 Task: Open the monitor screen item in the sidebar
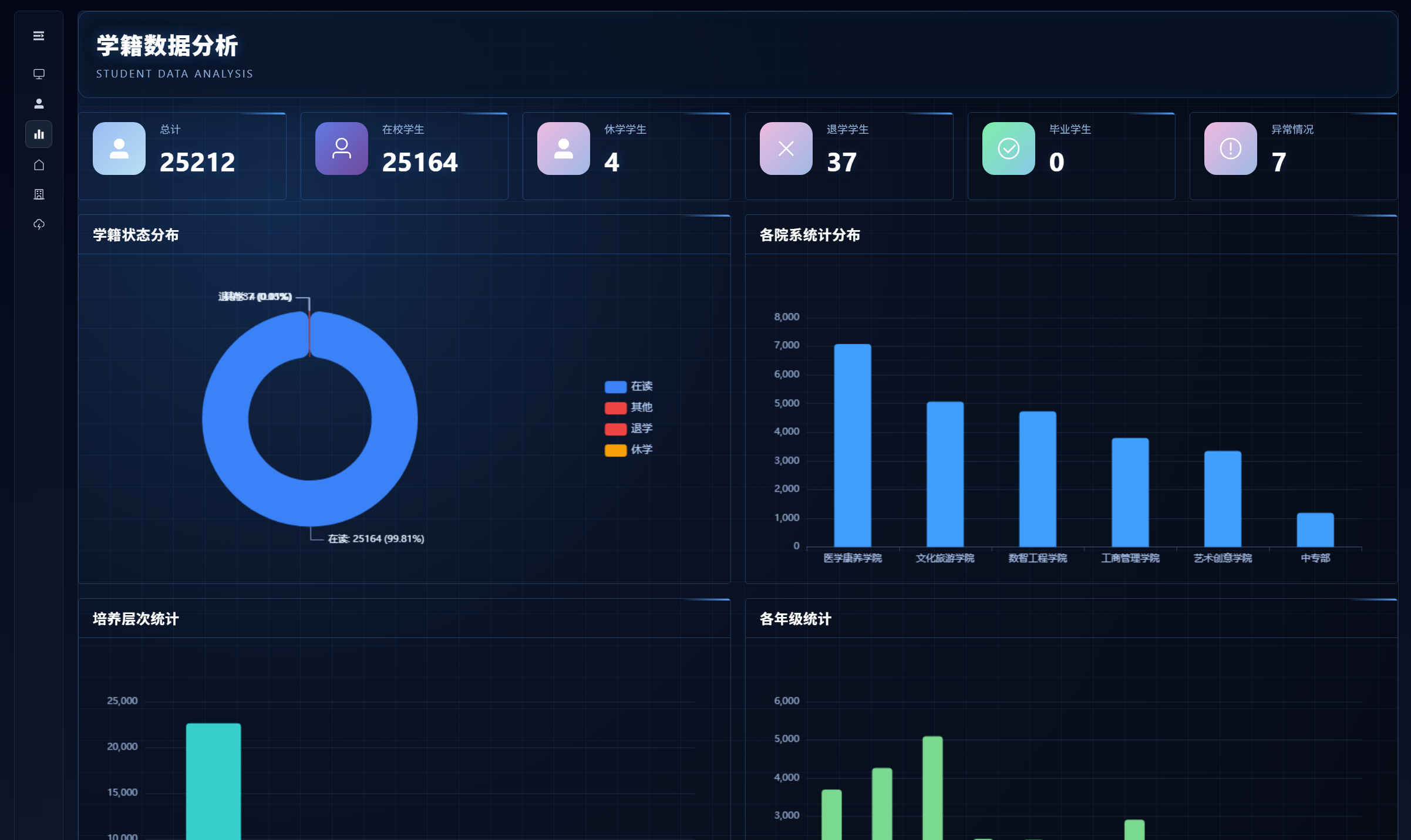(x=39, y=74)
